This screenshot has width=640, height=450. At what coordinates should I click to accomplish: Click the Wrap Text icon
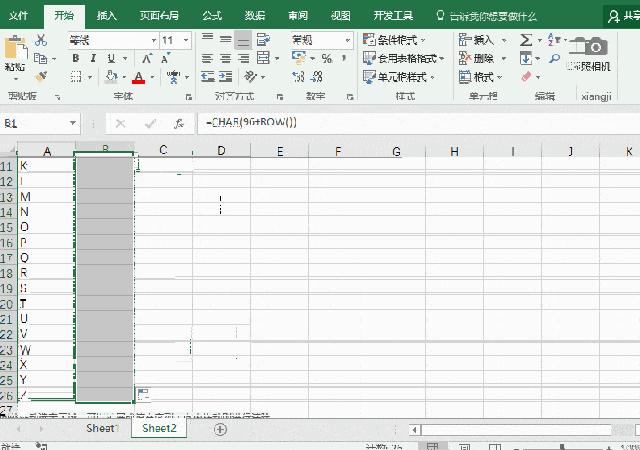pyautogui.click(x=263, y=40)
